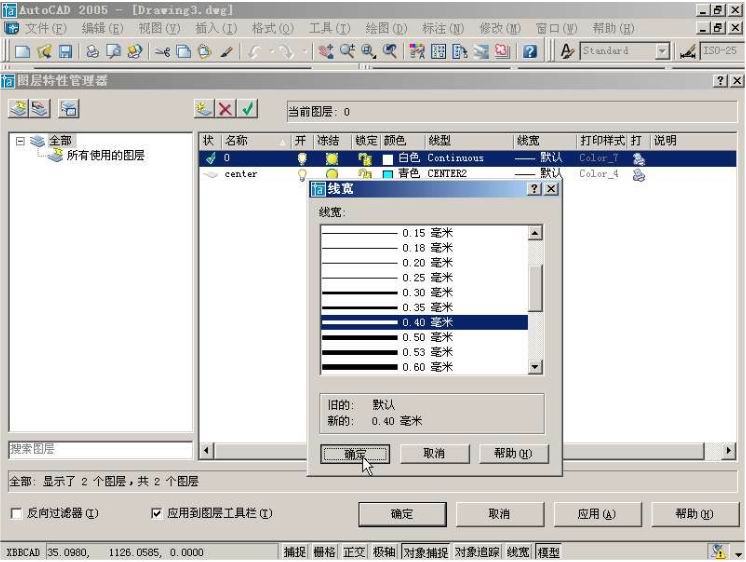Screen dimensions: 746x562
Task: Collapse the All filters tree node
Action: pyautogui.click(x=20, y=141)
